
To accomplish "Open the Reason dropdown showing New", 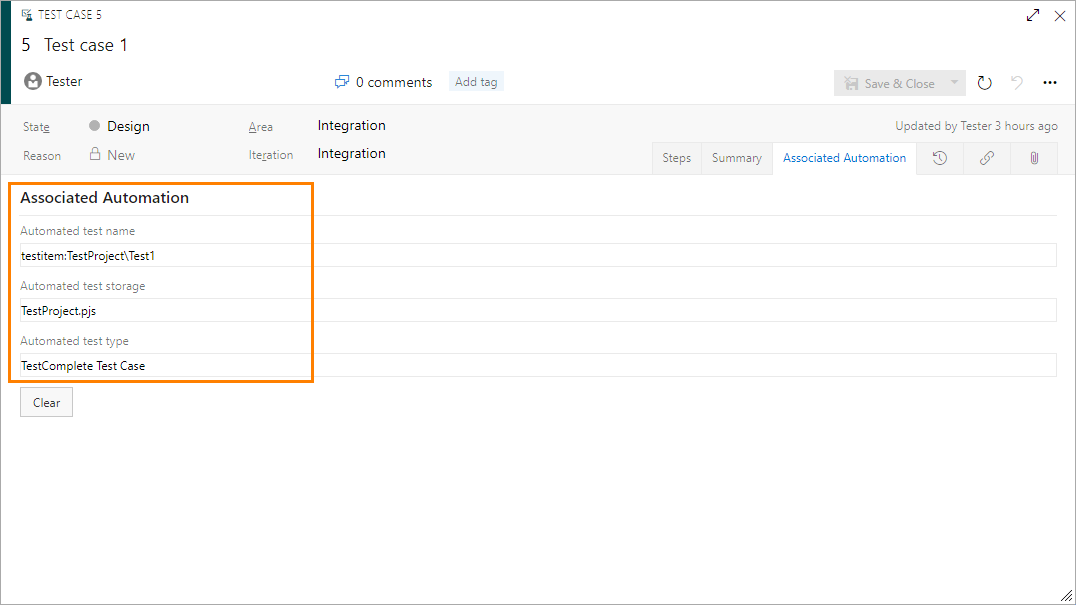I will tap(120, 154).
